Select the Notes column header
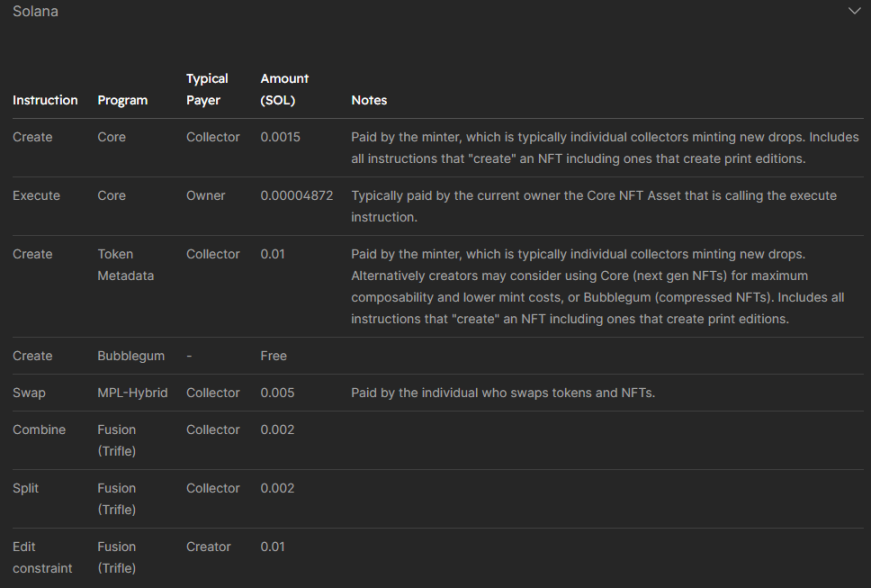This screenshot has height=588, width=871. [x=368, y=100]
